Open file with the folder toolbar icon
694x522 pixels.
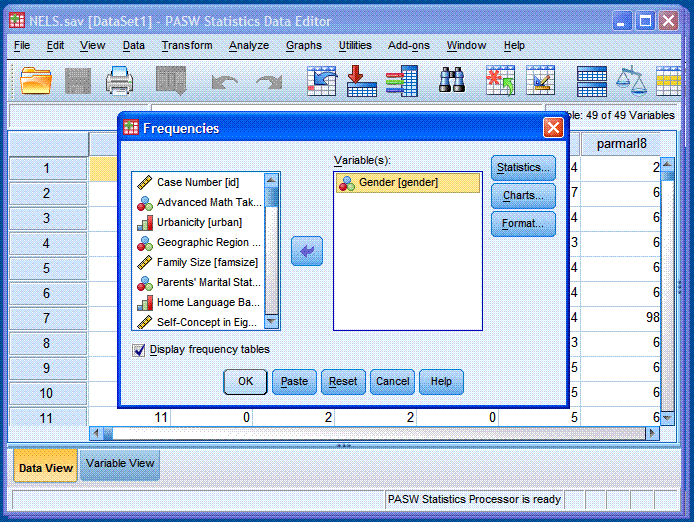tap(35, 81)
